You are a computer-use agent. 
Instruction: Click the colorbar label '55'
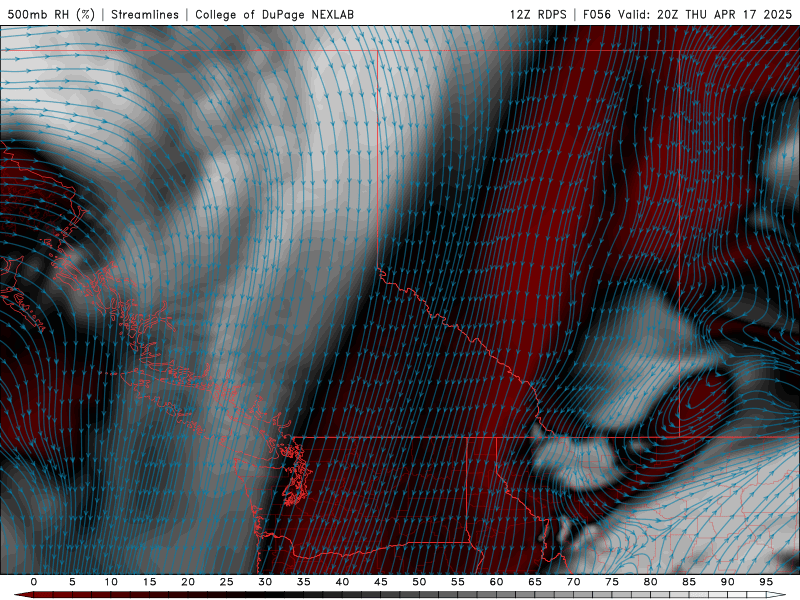[x=458, y=582]
